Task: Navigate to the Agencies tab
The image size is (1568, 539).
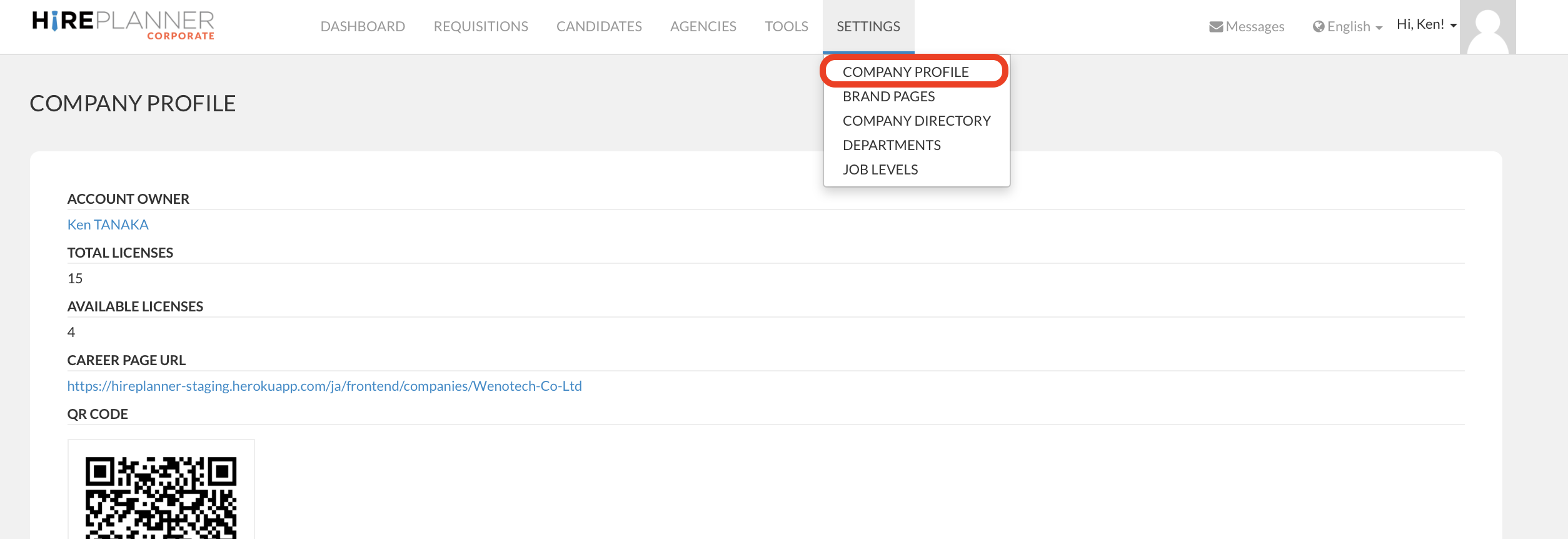Action: click(703, 26)
